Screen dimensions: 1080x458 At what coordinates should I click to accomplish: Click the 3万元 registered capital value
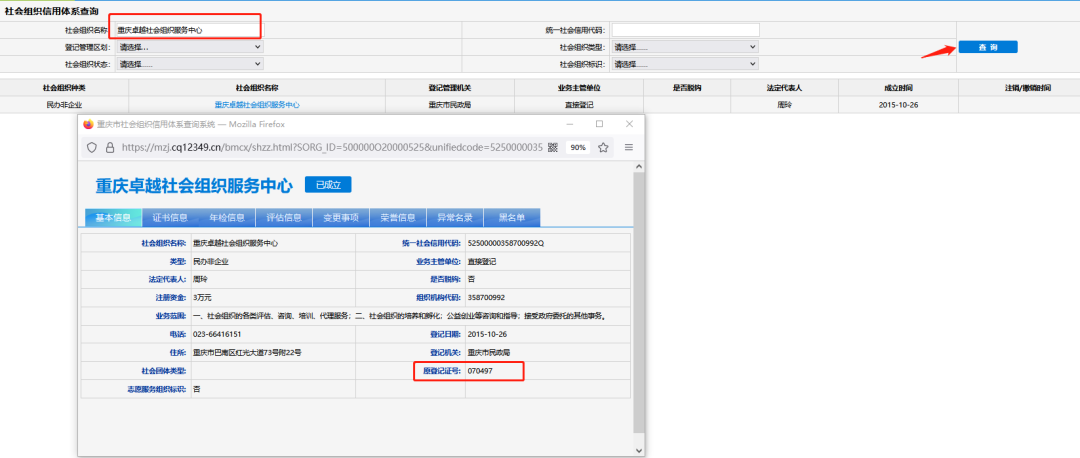[202, 298]
